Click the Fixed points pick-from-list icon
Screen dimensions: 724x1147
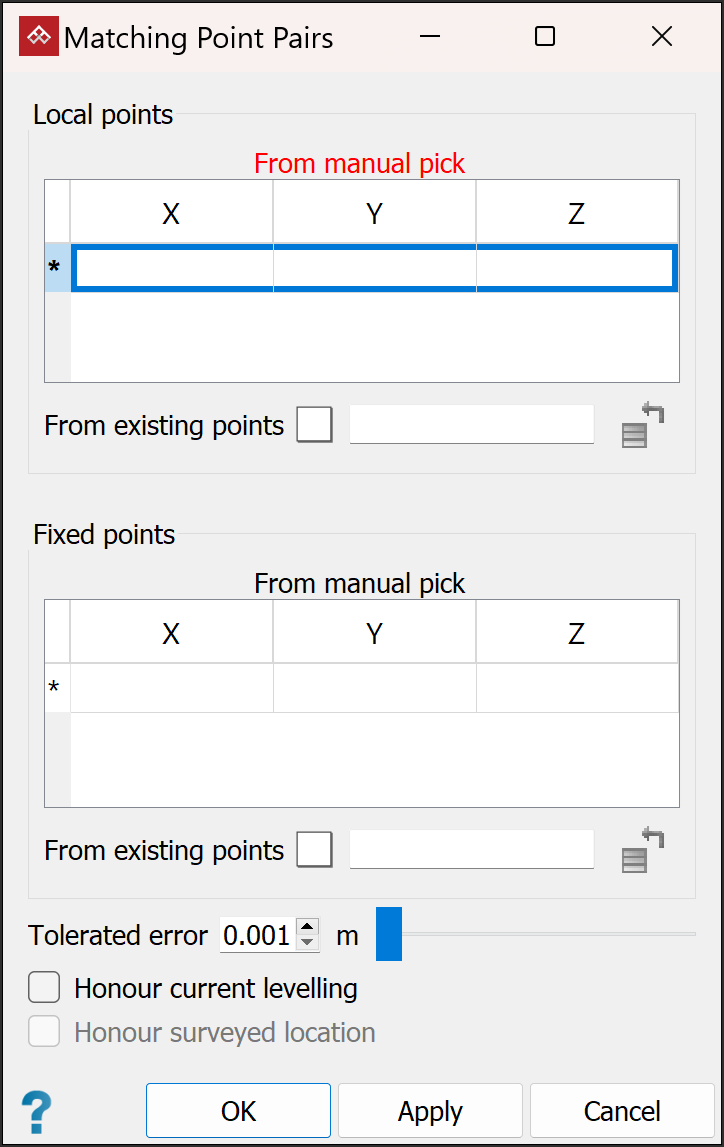tap(643, 850)
